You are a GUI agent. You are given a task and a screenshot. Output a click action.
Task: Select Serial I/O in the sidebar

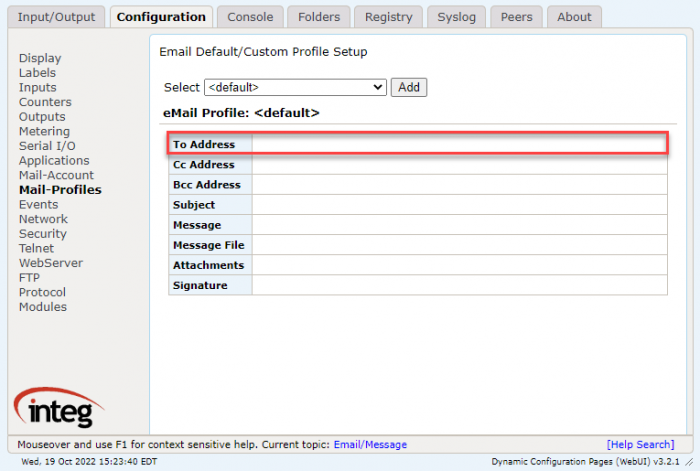click(x=47, y=146)
